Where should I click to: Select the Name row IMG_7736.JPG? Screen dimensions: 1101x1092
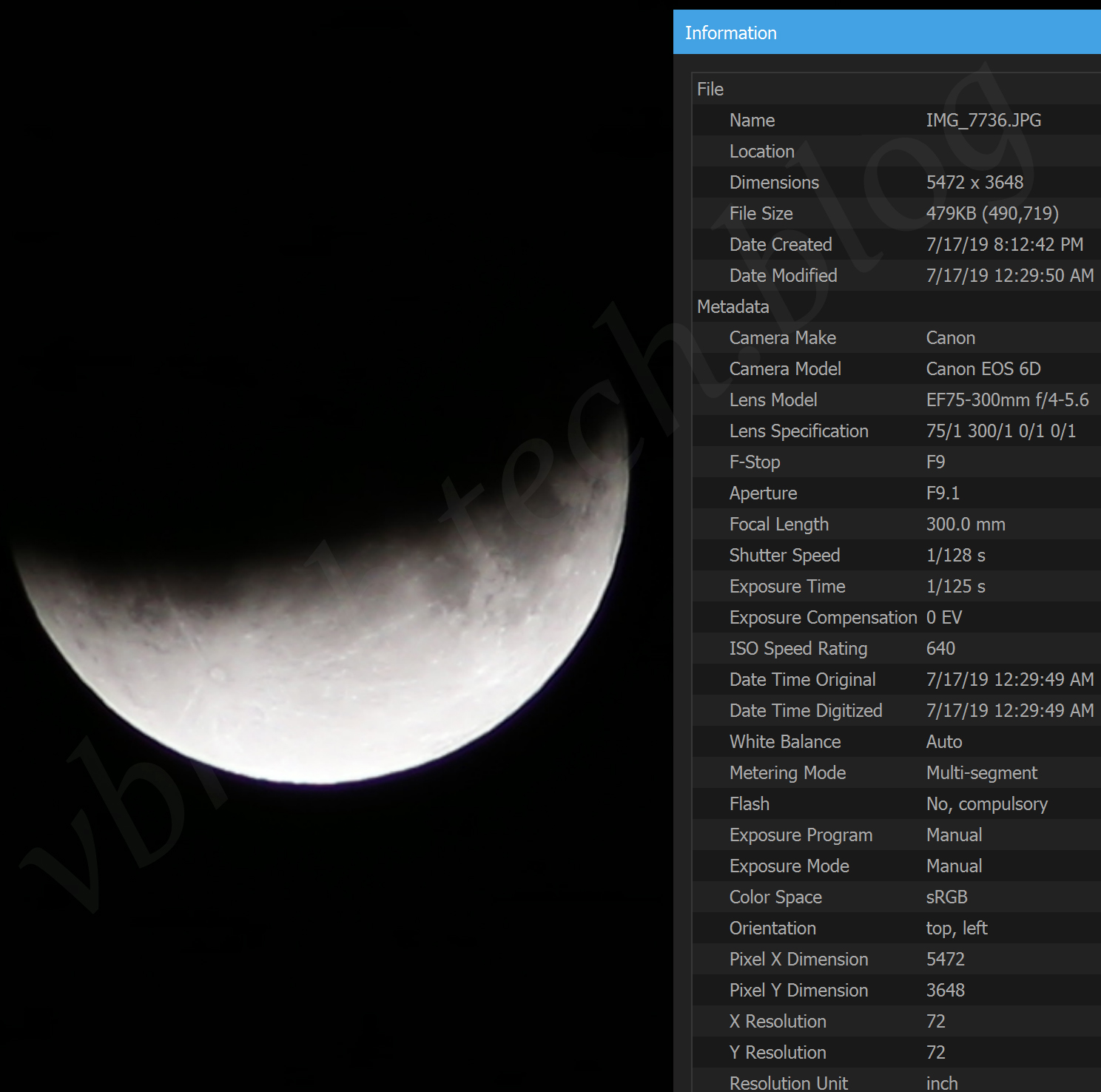click(x=895, y=121)
